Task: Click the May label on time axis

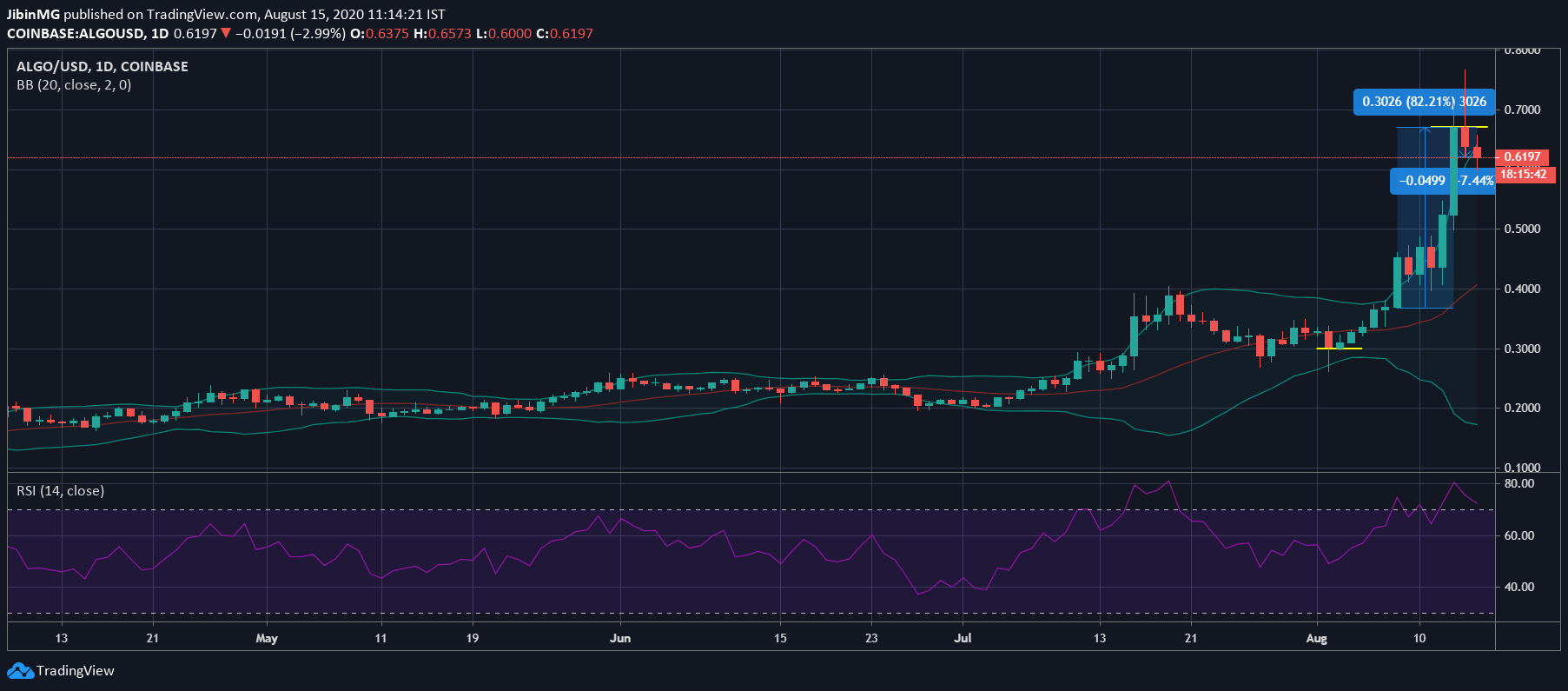Action: 267,638
